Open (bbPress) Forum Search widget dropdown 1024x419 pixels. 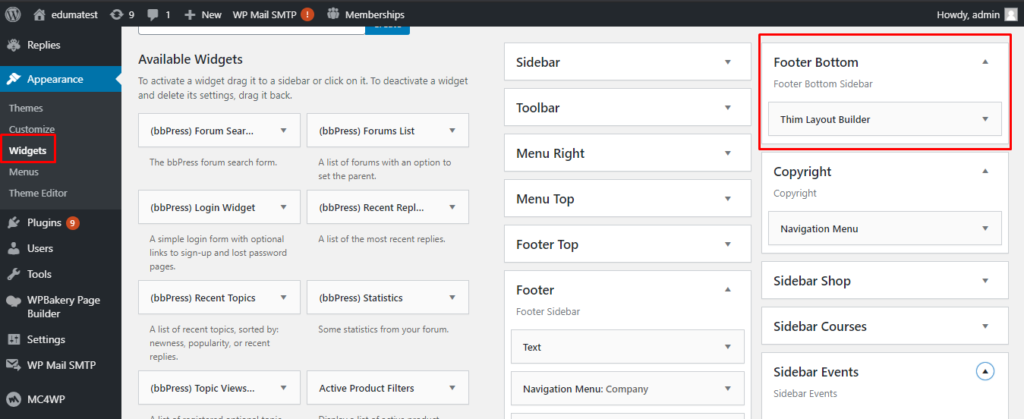pyautogui.click(x=283, y=131)
